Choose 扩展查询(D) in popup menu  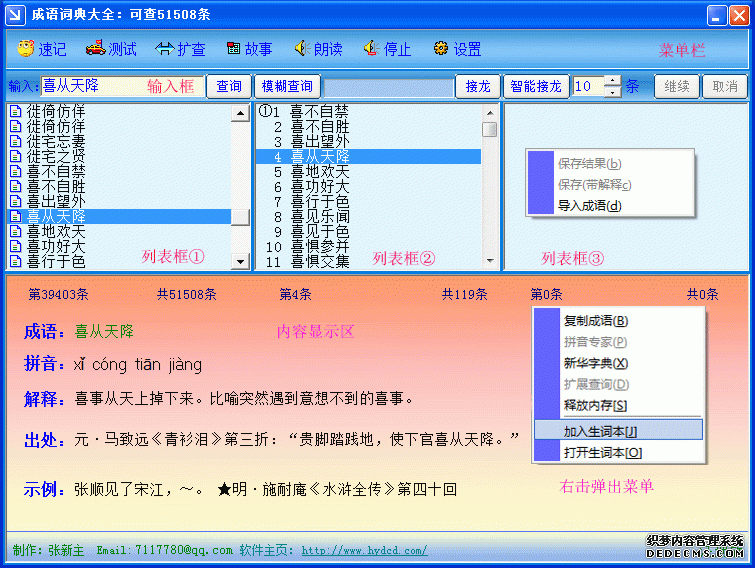pos(619,385)
